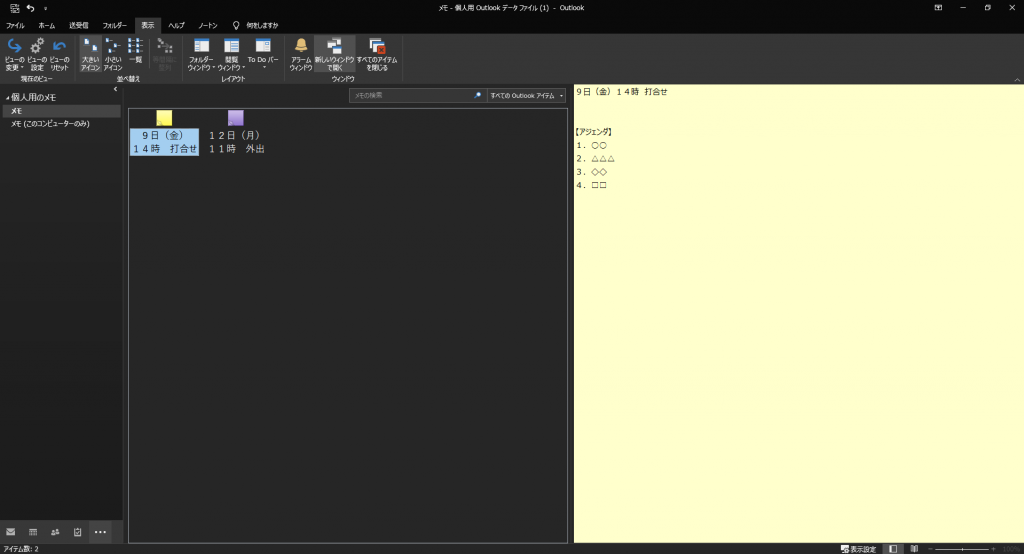Click agenda line 2. △△△
1024x554 pixels.
point(596,159)
